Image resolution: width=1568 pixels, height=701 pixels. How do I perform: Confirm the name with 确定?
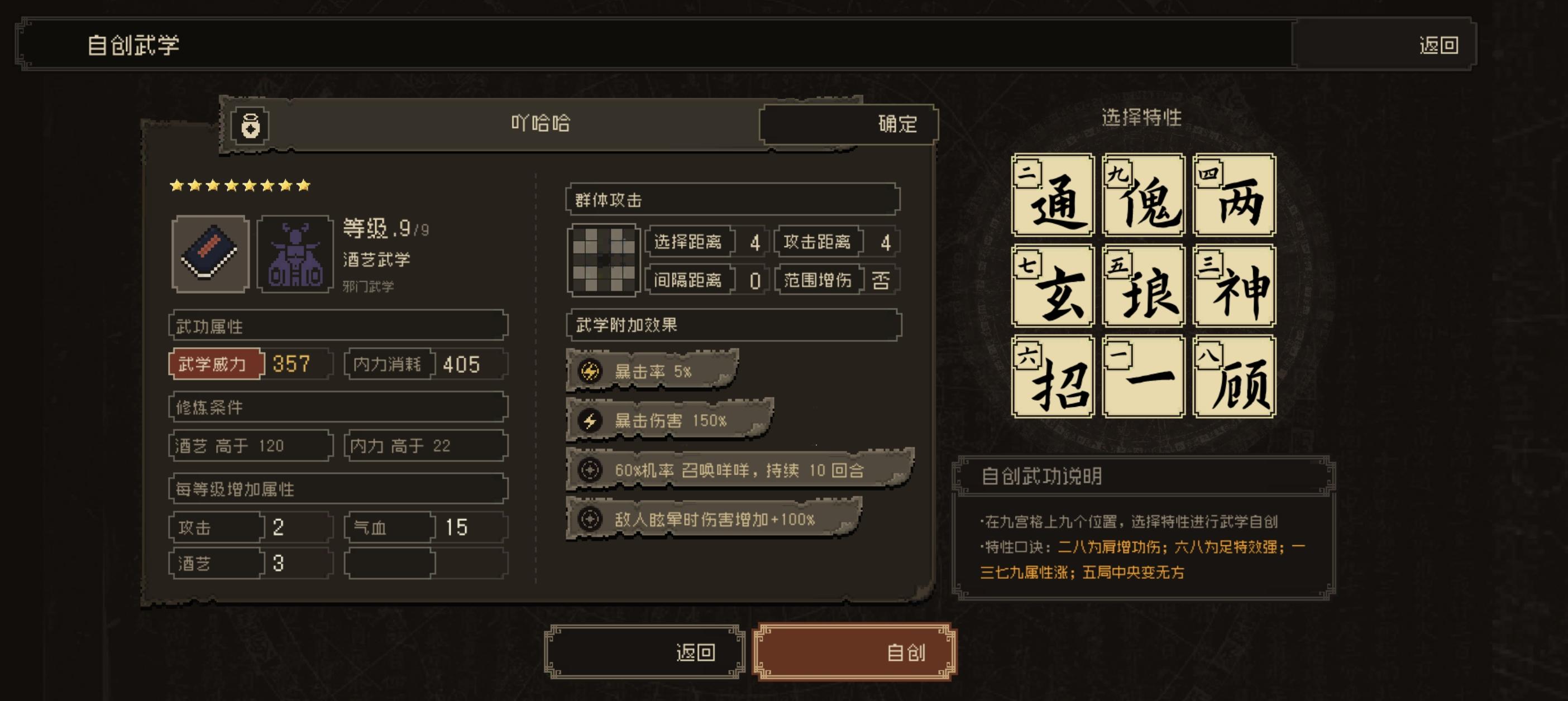(849, 124)
